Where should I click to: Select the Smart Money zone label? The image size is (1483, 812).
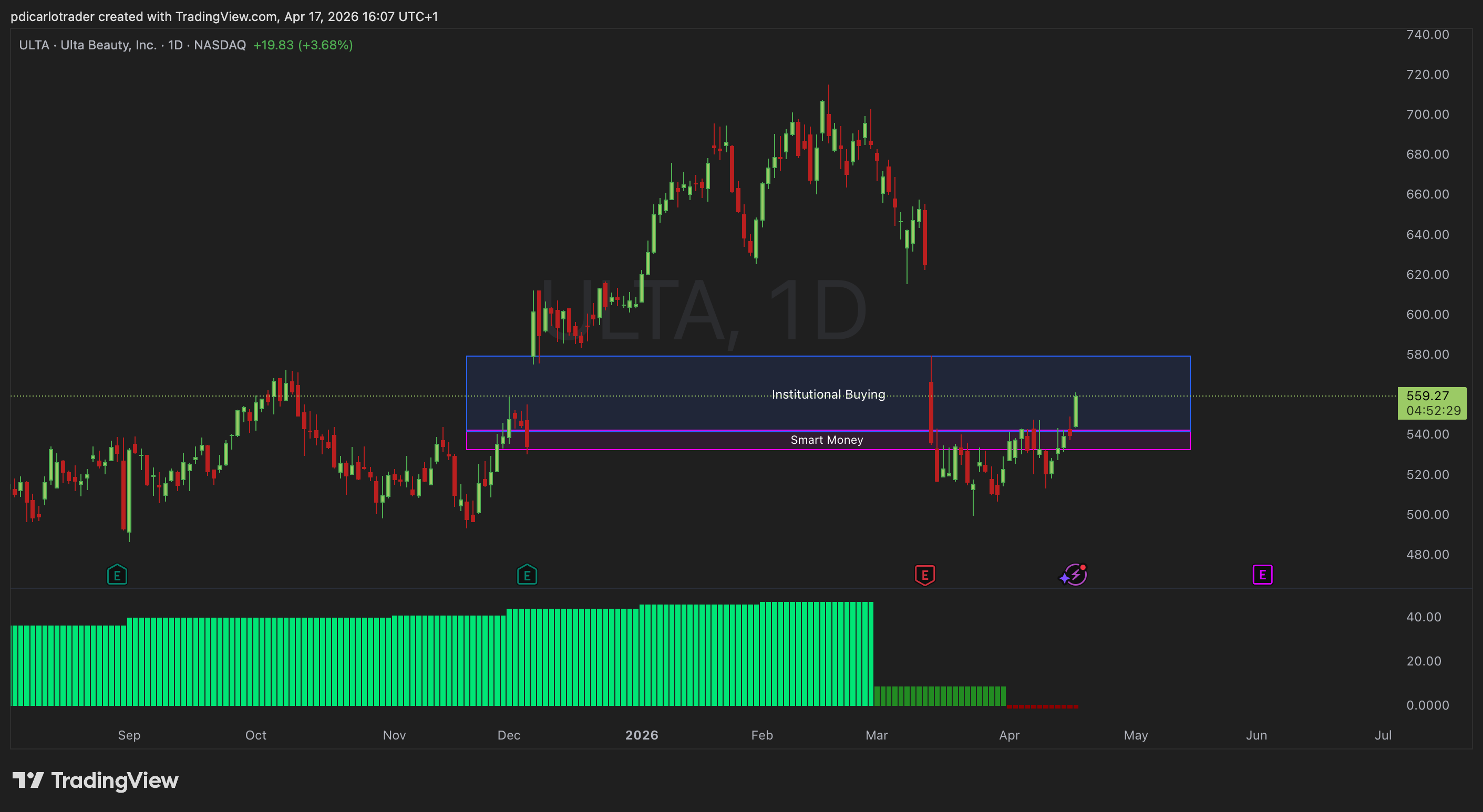(x=827, y=440)
